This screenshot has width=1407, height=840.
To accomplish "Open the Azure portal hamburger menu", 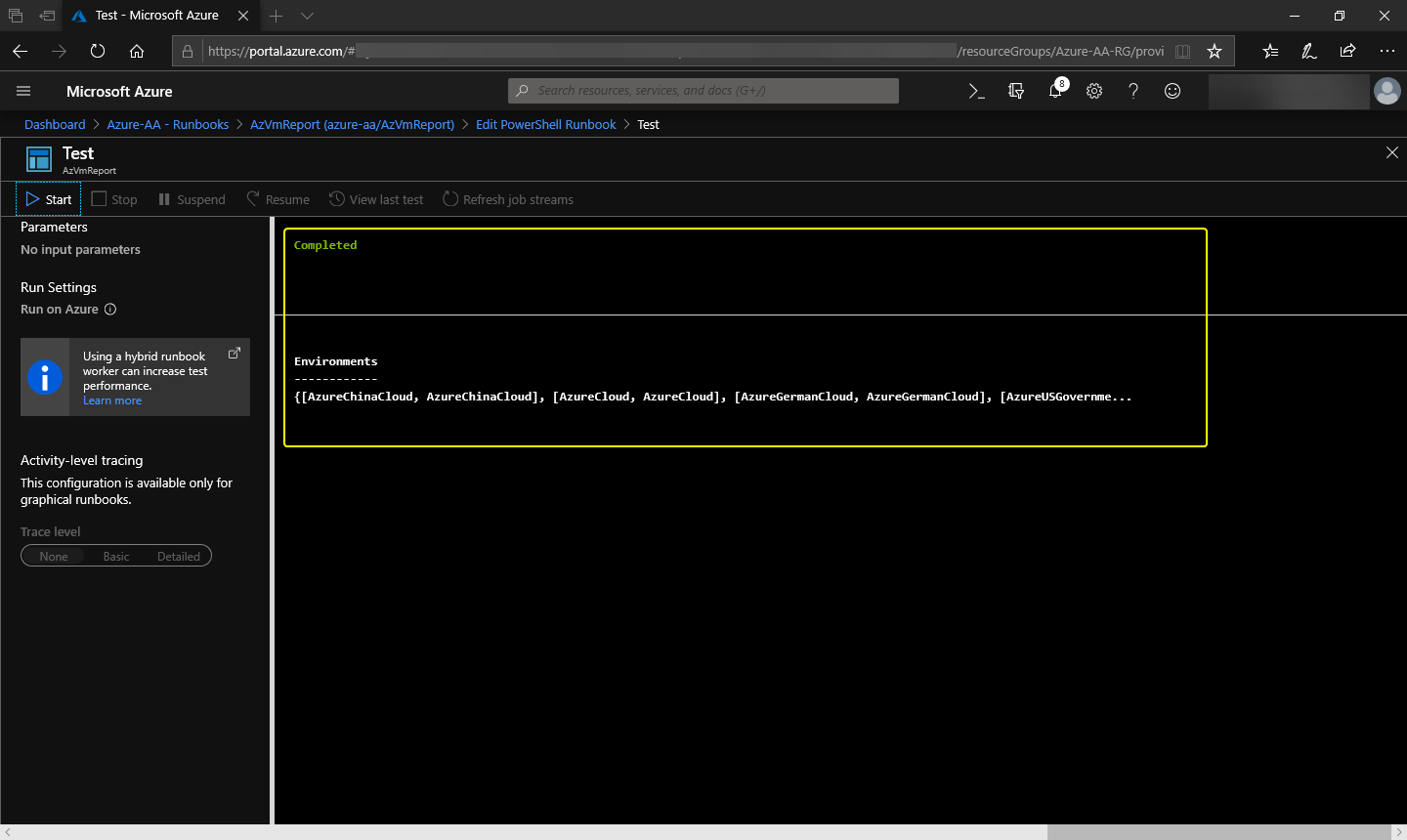I will (x=23, y=91).
